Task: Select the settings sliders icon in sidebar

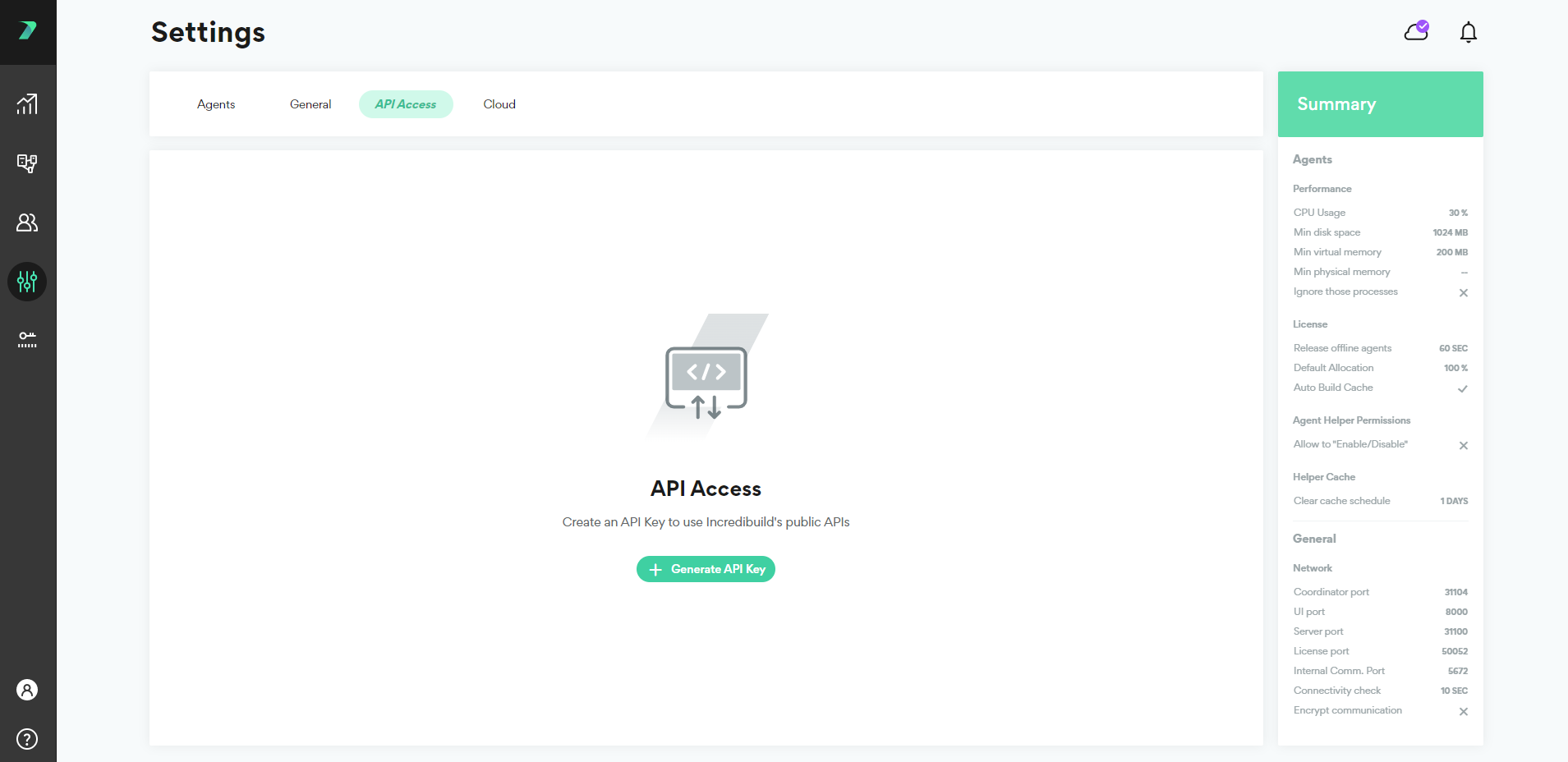Action: [x=27, y=282]
